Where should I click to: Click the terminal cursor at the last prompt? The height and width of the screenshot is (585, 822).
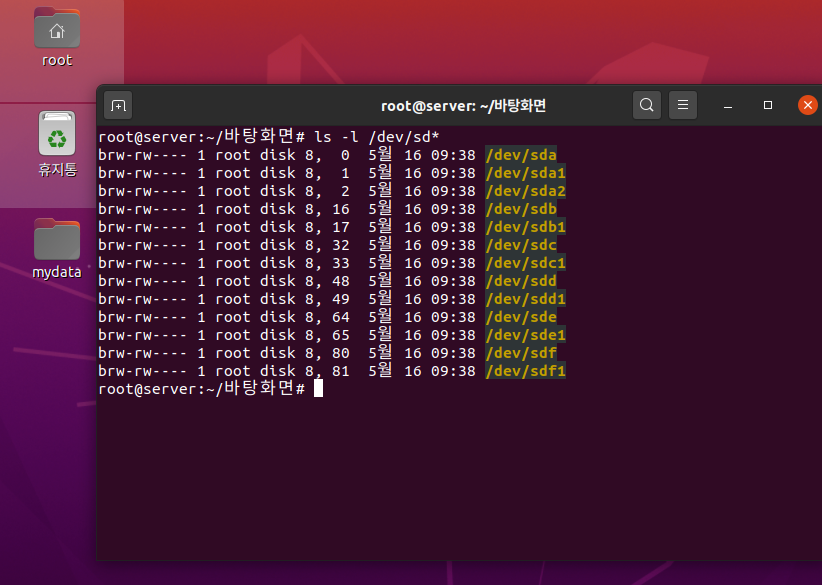[318, 389]
